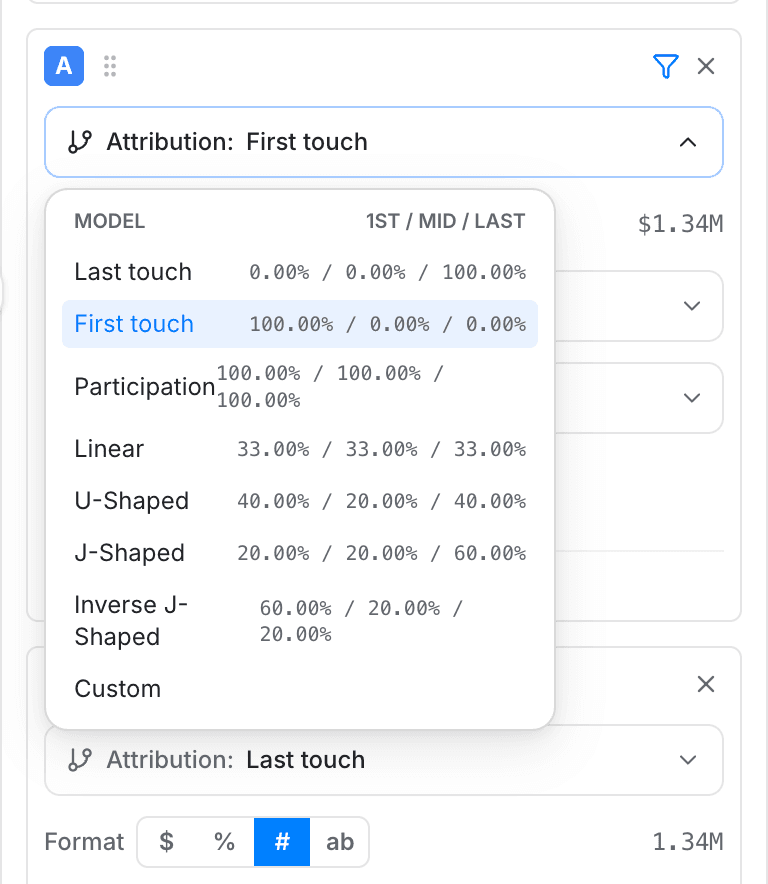Choose the Last touch attribution model
This screenshot has height=884, width=768.
[300, 272]
